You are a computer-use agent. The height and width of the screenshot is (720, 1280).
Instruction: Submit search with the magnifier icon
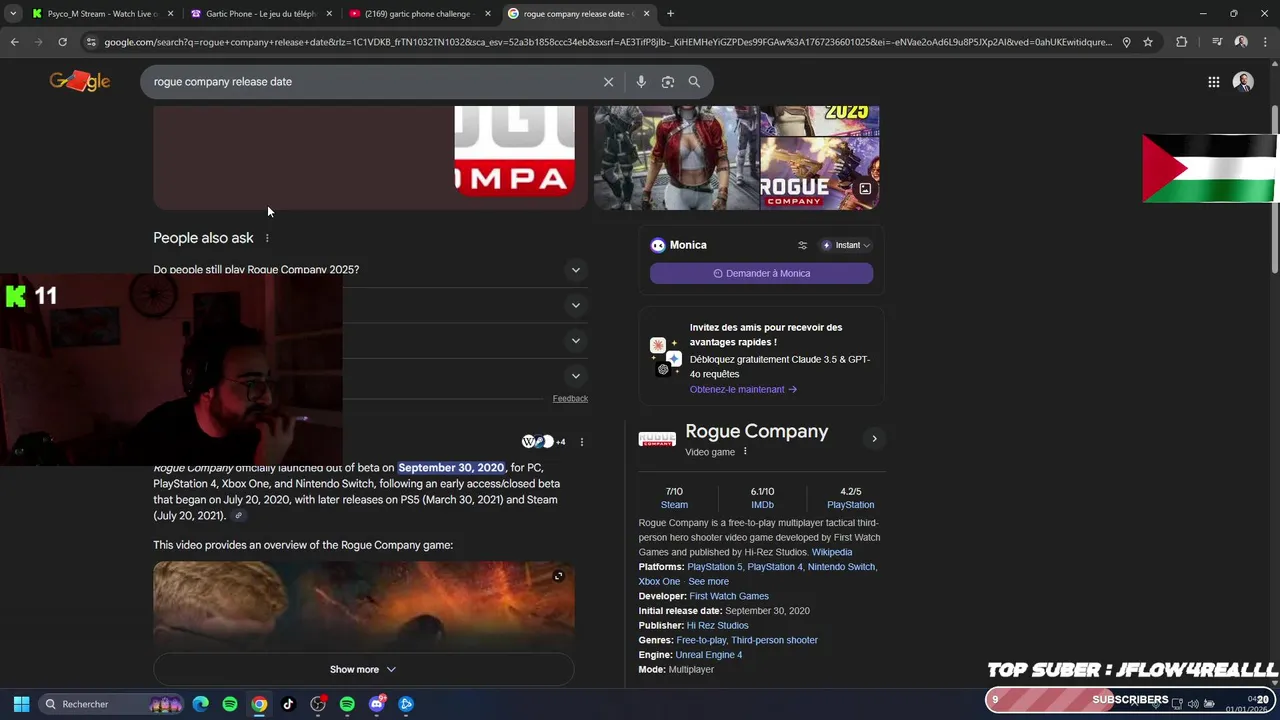click(694, 82)
